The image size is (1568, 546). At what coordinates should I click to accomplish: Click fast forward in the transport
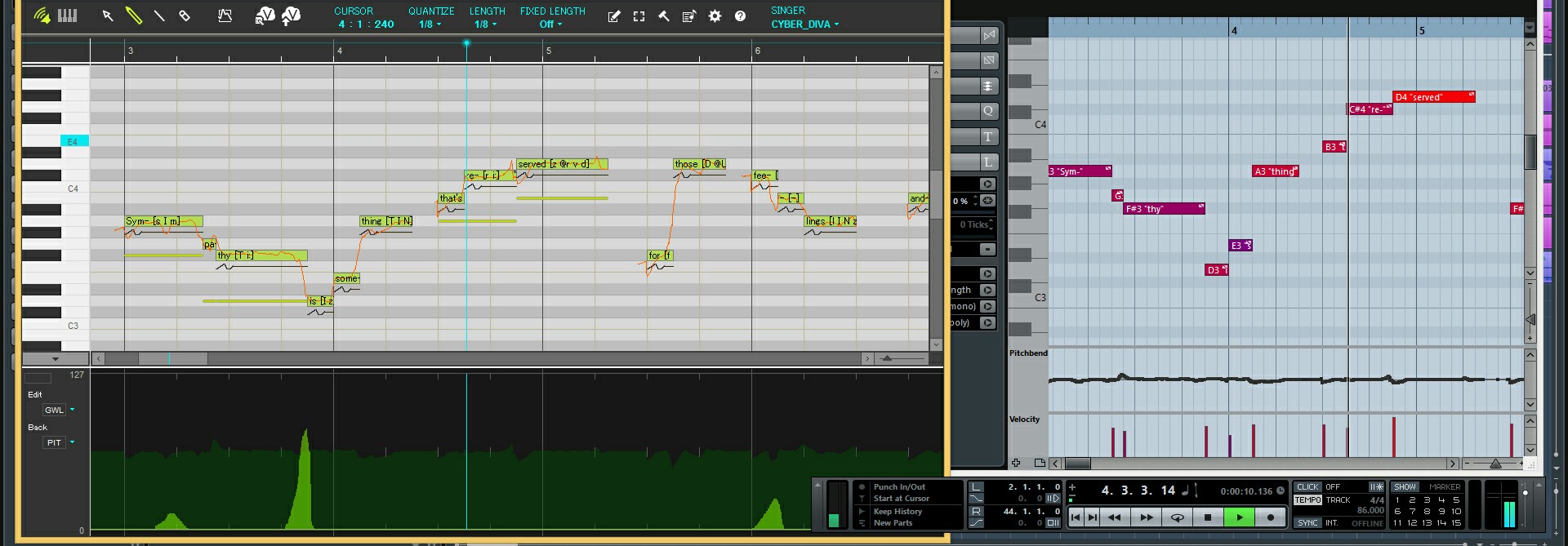coord(1146,517)
